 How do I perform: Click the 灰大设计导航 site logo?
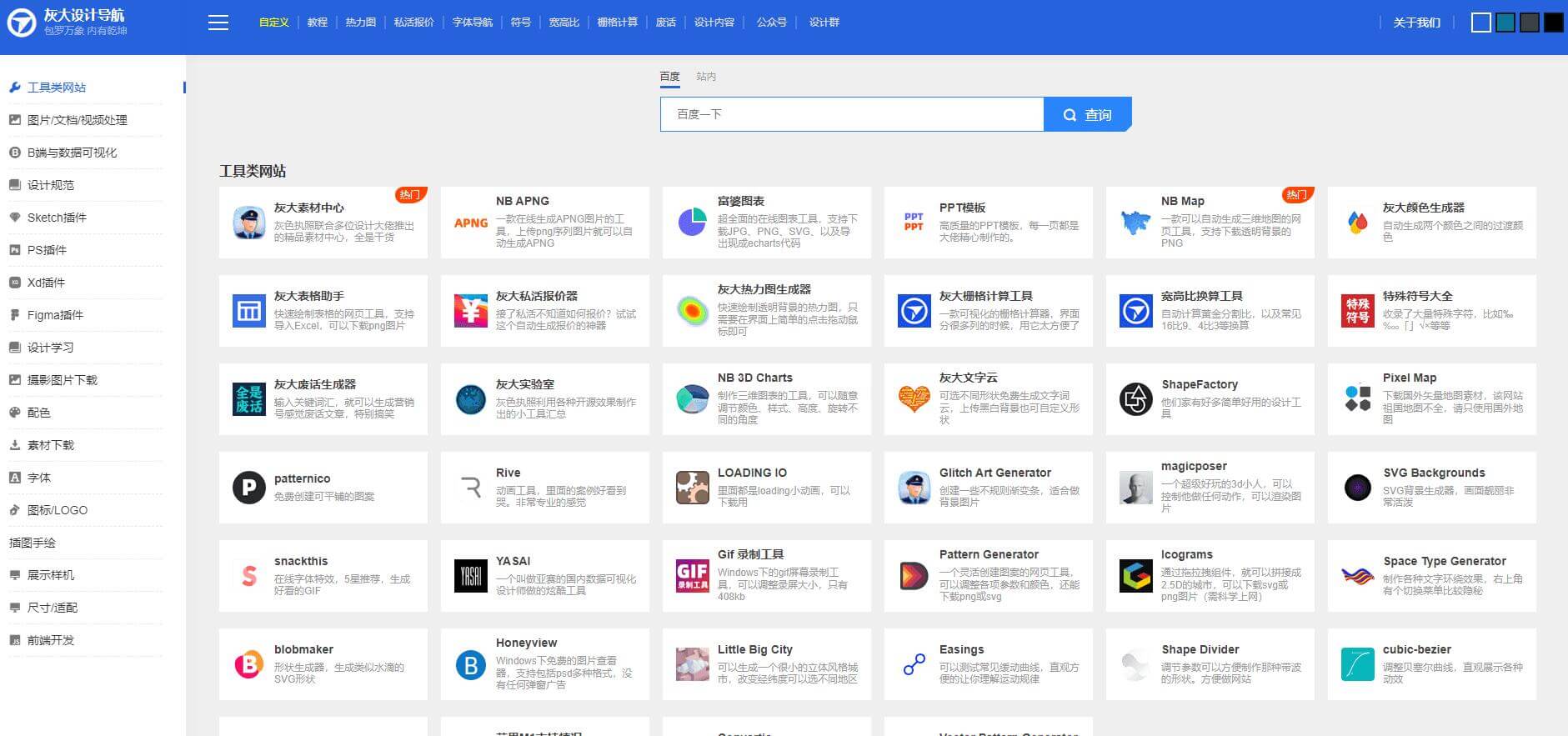(67, 23)
